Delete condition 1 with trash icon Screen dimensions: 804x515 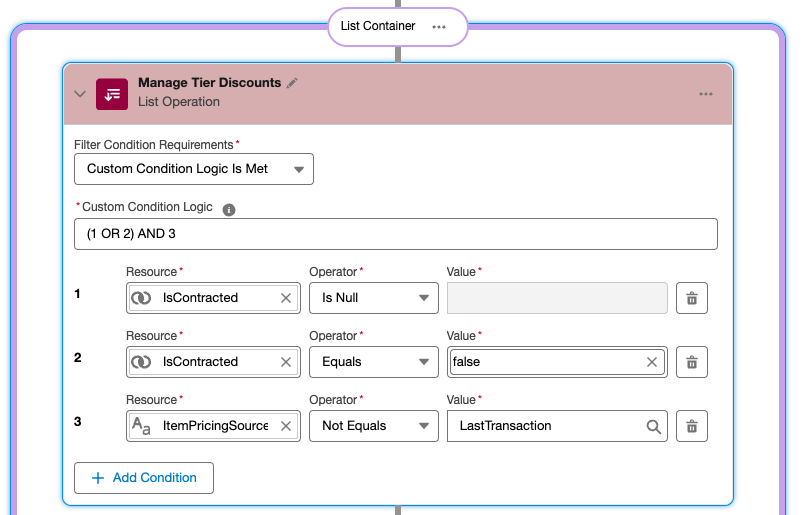coord(692,298)
